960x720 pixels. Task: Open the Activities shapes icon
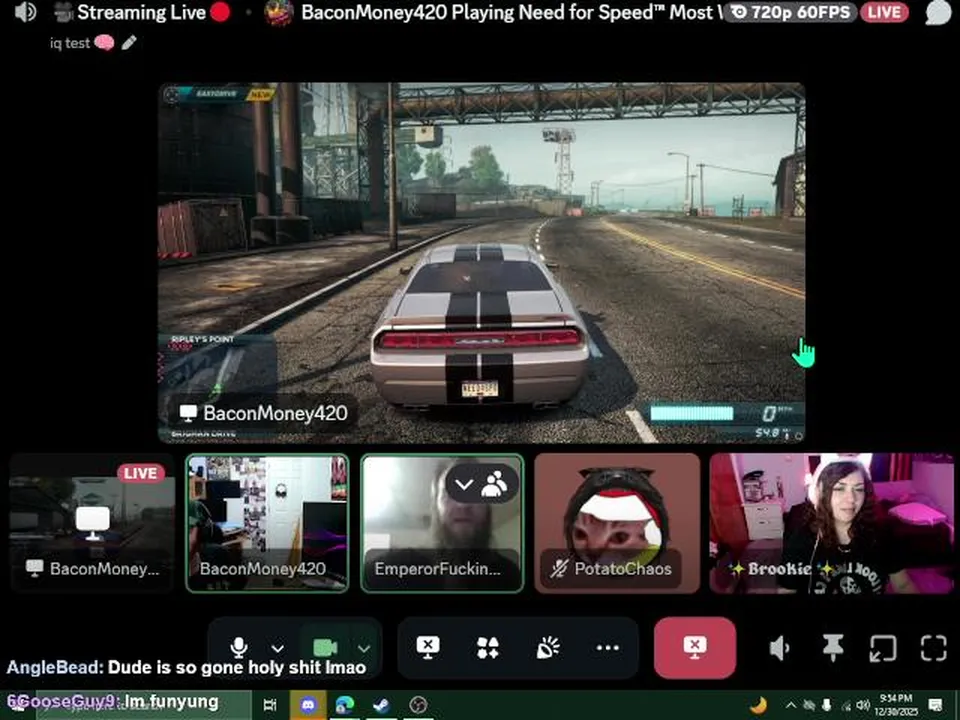(487, 648)
